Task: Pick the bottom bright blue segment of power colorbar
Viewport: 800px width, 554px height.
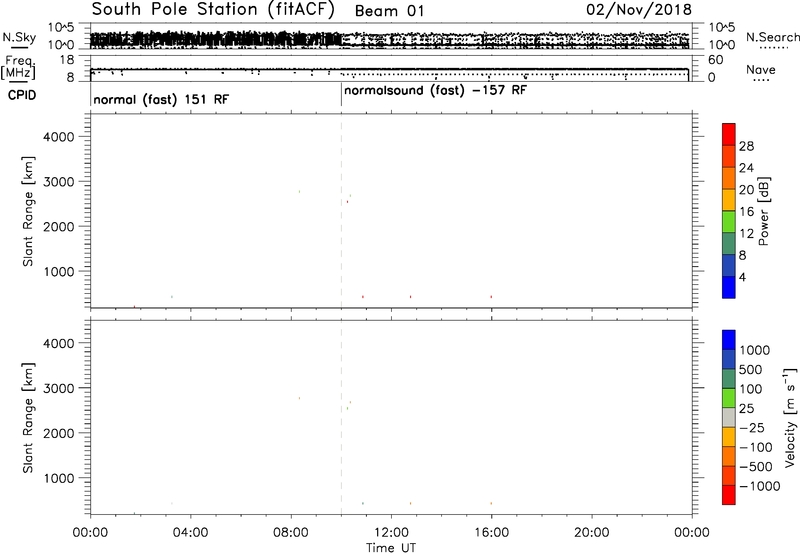Action: [x=729, y=287]
